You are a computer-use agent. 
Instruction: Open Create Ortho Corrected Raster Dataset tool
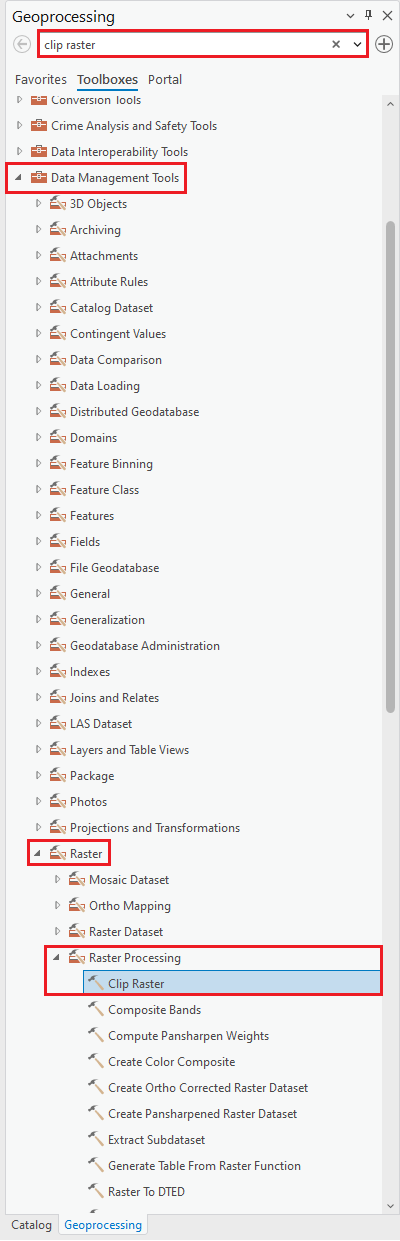pos(208,1088)
